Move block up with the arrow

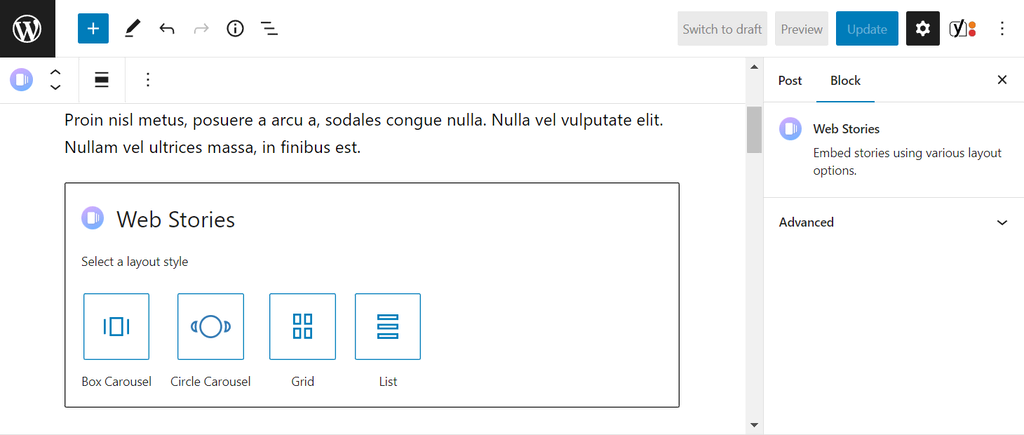(56, 72)
